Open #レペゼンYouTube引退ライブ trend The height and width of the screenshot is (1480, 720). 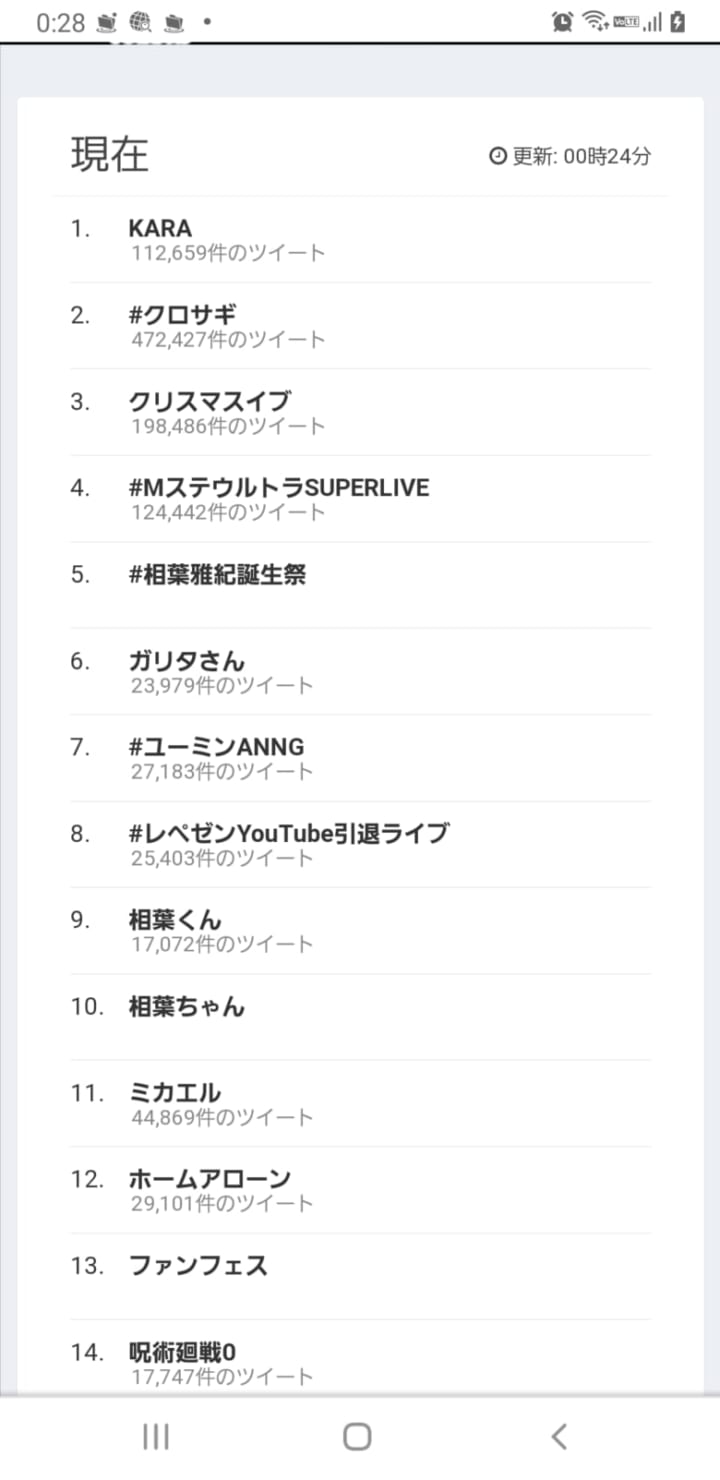coord(289,832)
